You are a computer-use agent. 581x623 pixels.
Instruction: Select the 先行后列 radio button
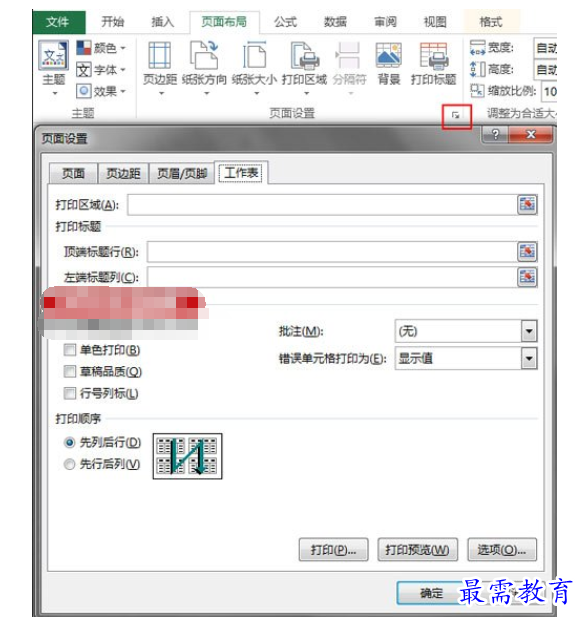pyautogui.click(x=70, y=464)
